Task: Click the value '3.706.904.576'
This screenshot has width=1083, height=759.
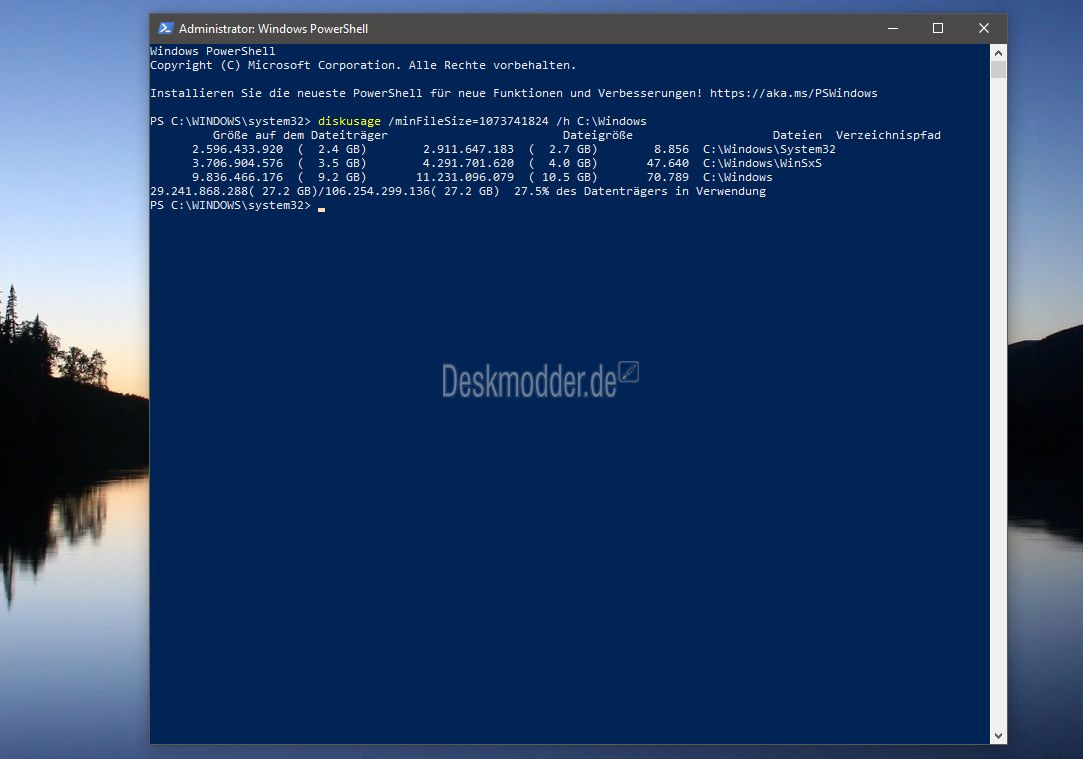Action: pos(237,164)
